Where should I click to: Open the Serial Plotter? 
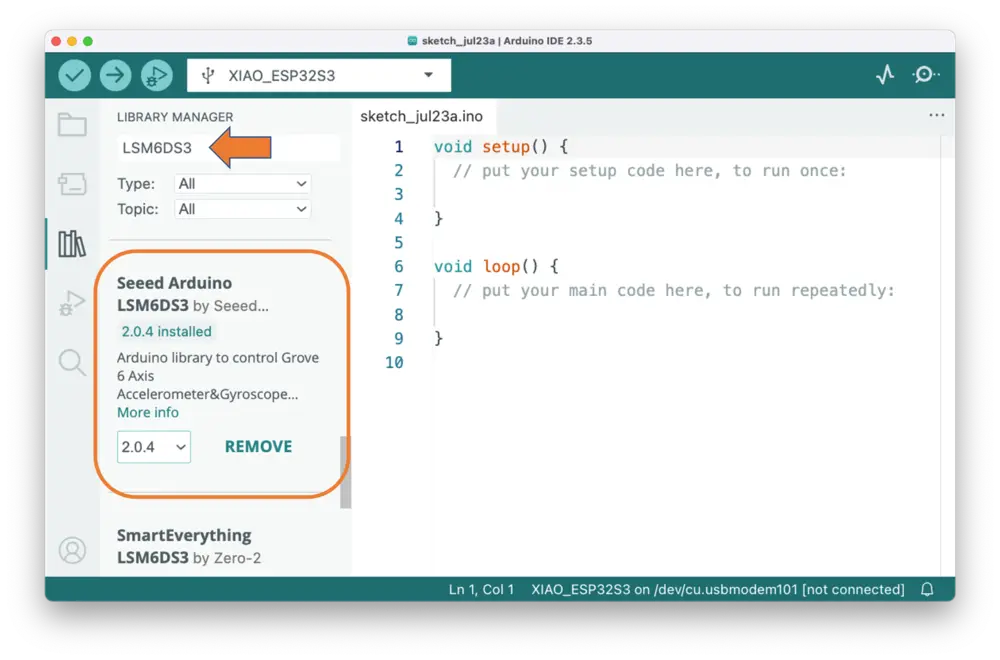tap(885, 75)
